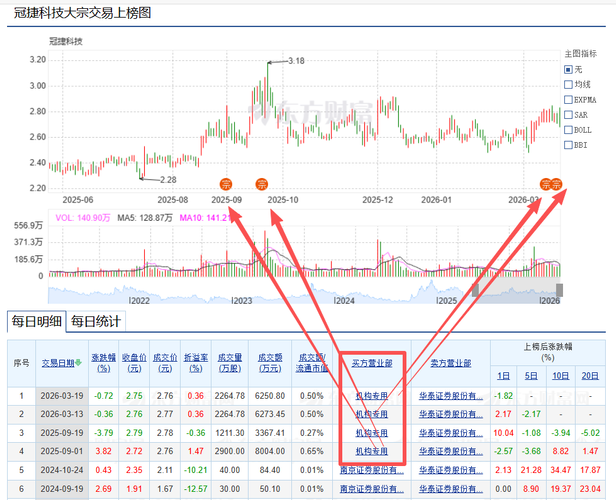Click the 23.04 twenty-day change cell
The width and height of the screenshot is (616, 500).
[x=590, y=489]
